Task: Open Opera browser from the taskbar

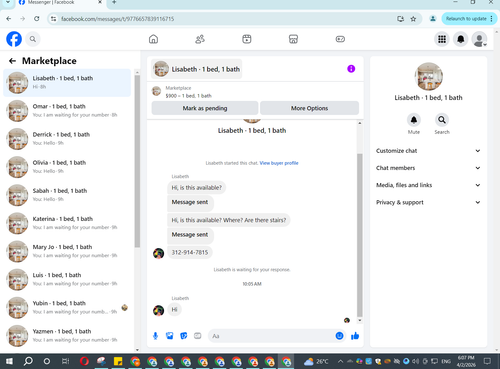Action: (84, 361)
